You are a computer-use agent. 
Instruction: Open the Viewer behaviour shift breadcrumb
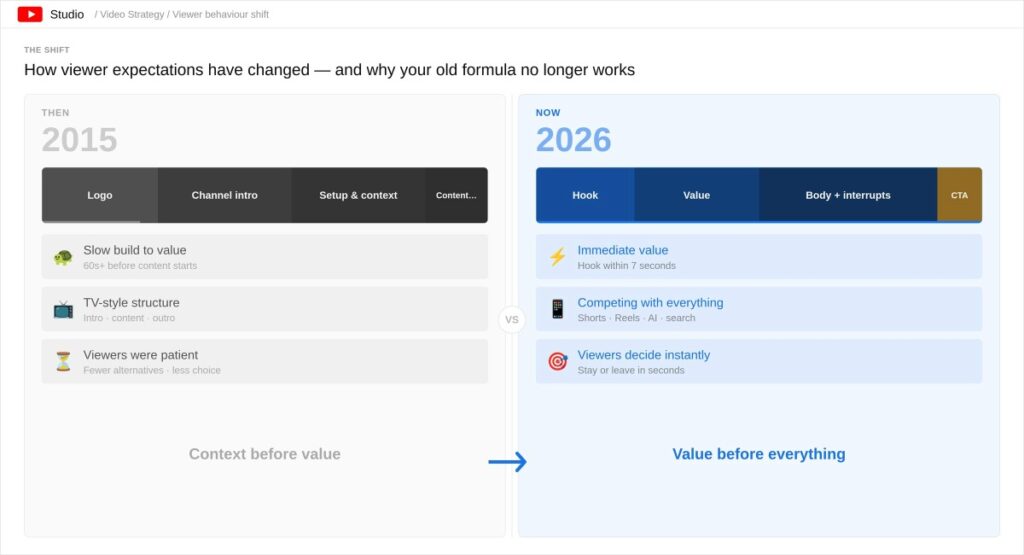[x=221, y=14]
